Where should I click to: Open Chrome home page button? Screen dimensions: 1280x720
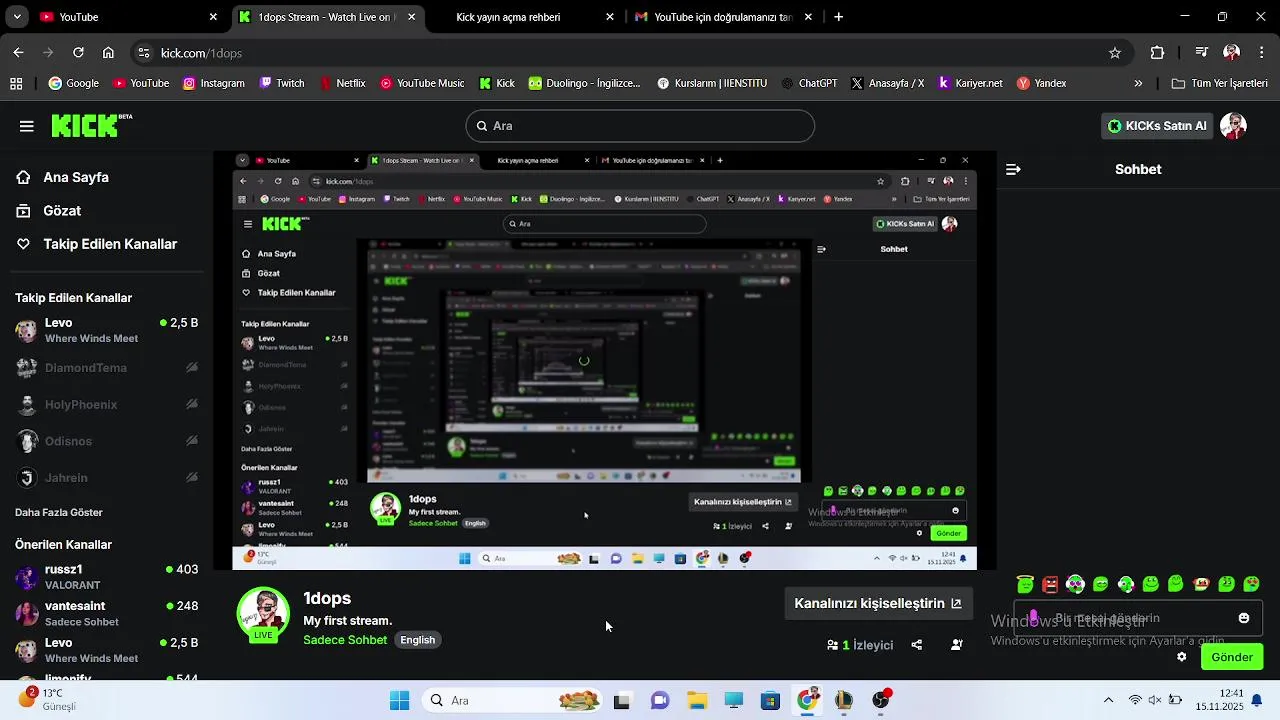pos(108,53)
